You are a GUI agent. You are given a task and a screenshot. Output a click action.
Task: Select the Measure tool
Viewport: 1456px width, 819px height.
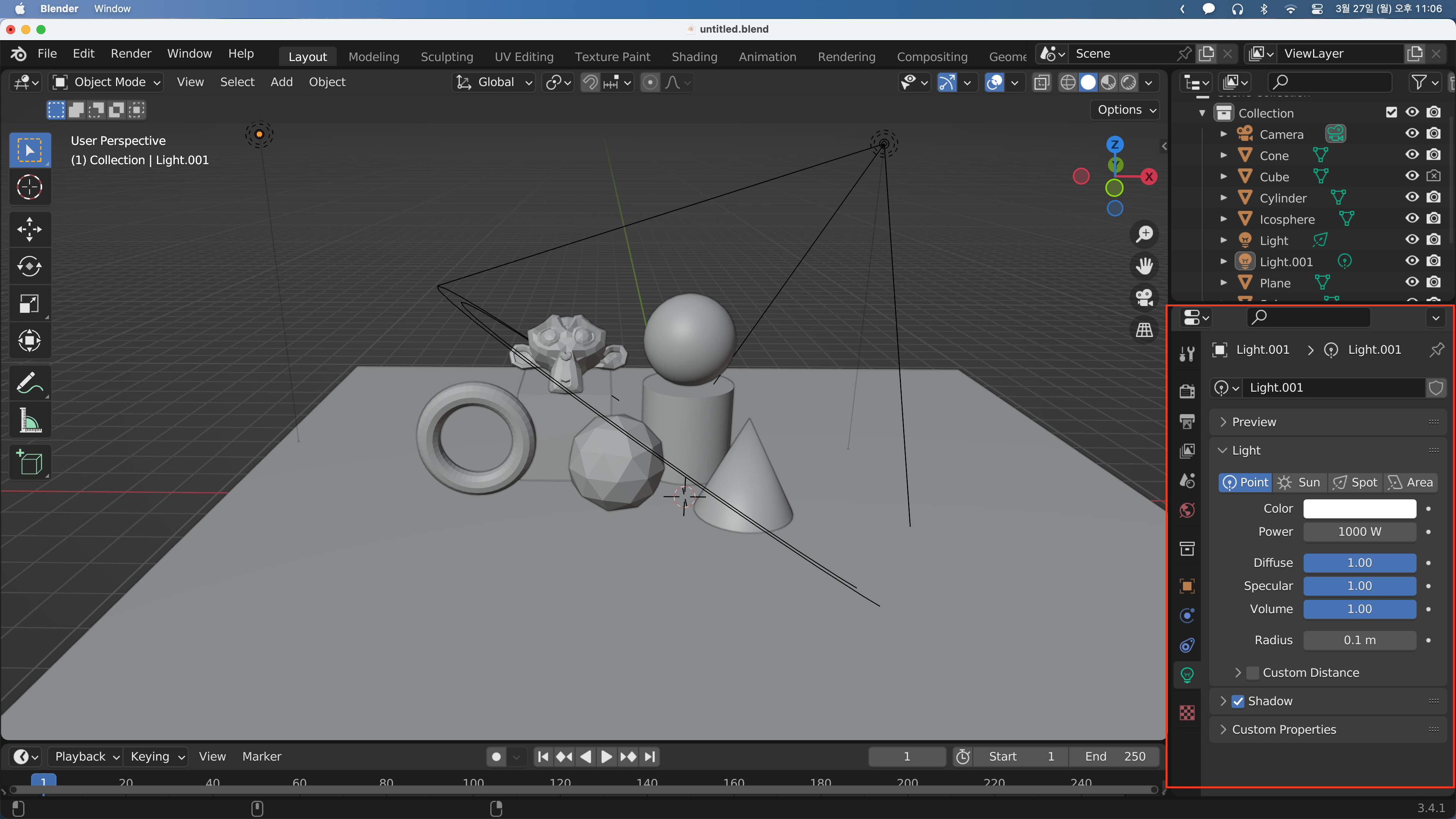pos(30,420)
